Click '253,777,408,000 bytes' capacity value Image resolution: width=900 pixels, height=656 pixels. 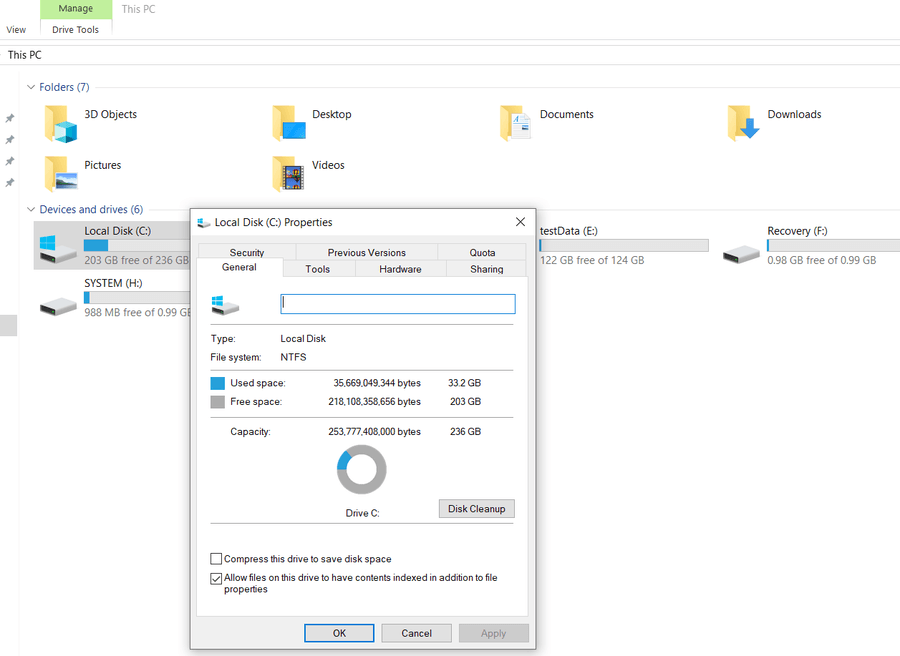pyautogui.click(x=374, y=432)
